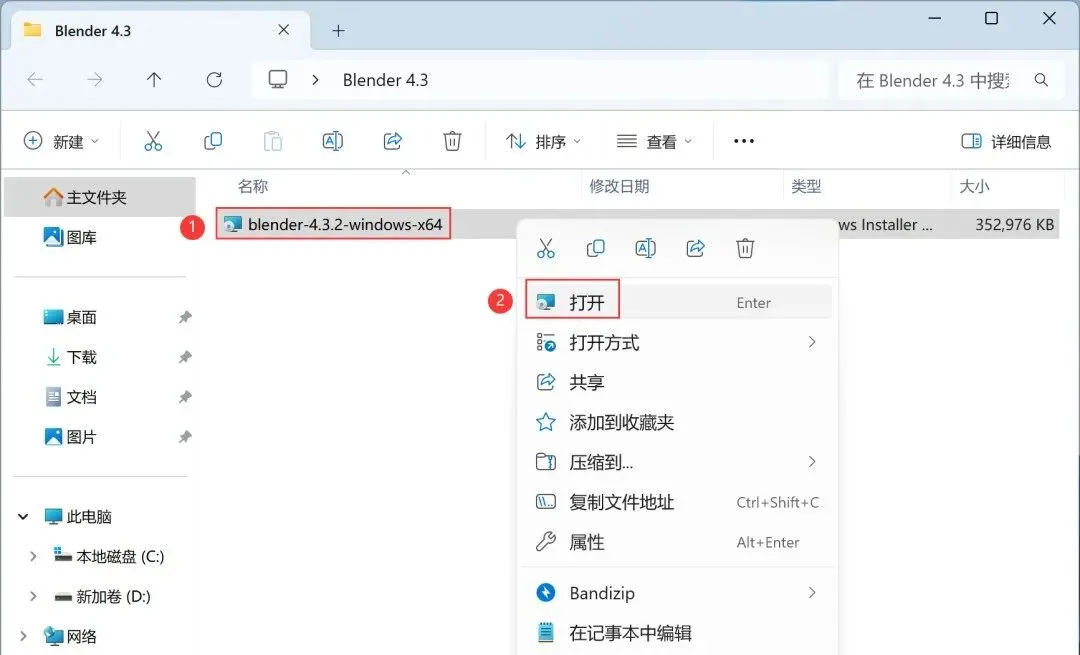Sort by the 修改日期 column header
The width and height of the screenshot is (1080, 655).
[x=619, y=186]
